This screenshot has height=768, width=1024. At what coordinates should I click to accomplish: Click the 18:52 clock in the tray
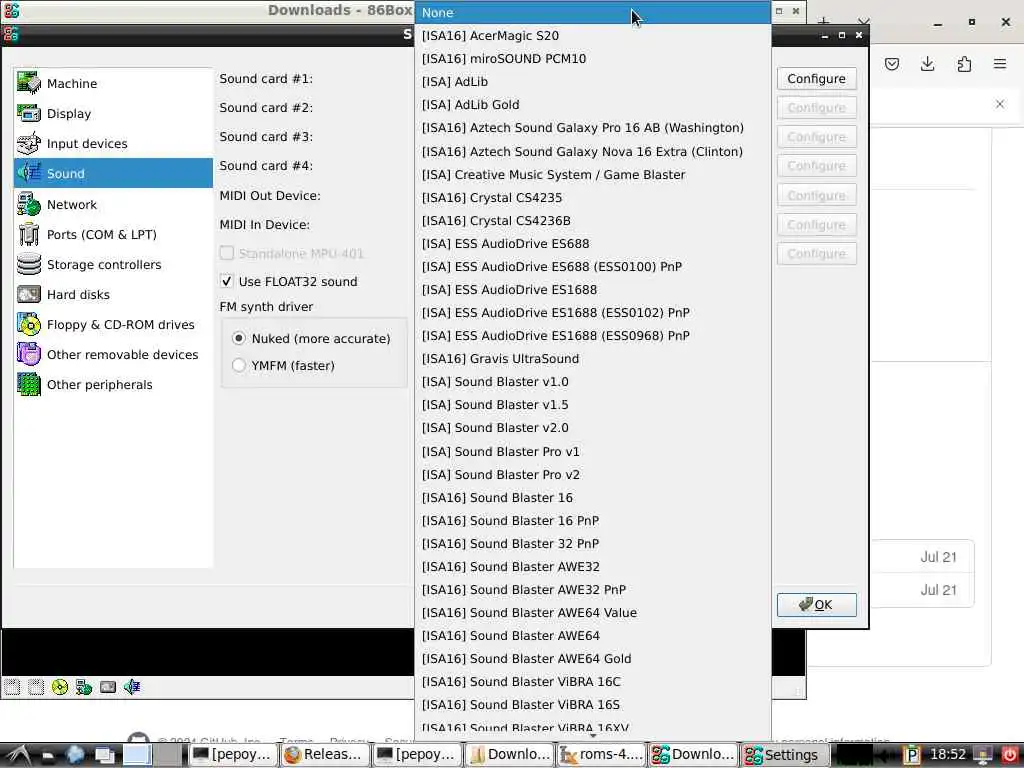click(x=948, y=755)
